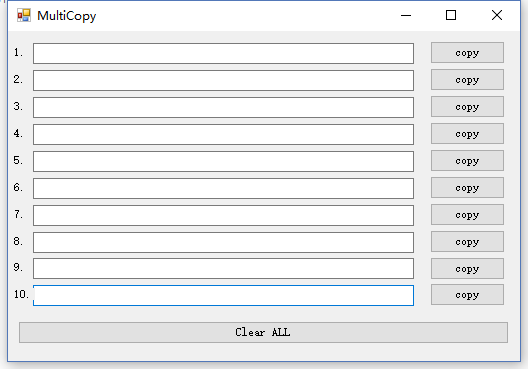Click the Clear ALL button

263,333
